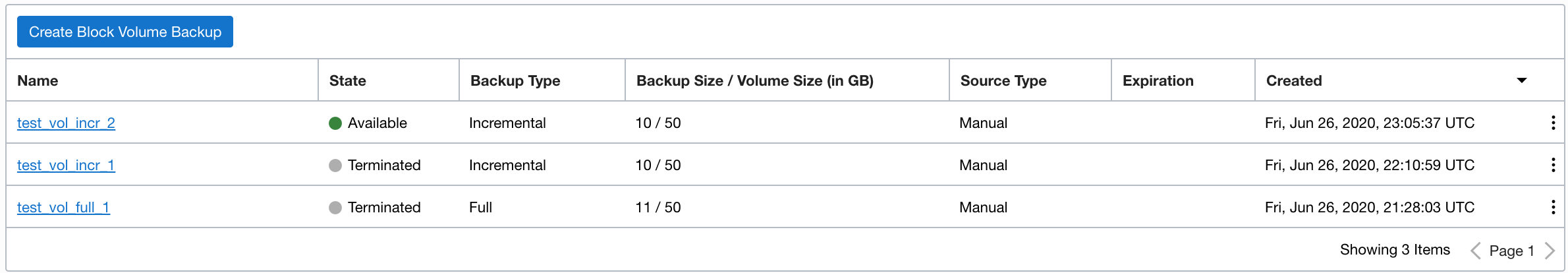Click Create Block Volume Backup button

click(x=125, y=32)
